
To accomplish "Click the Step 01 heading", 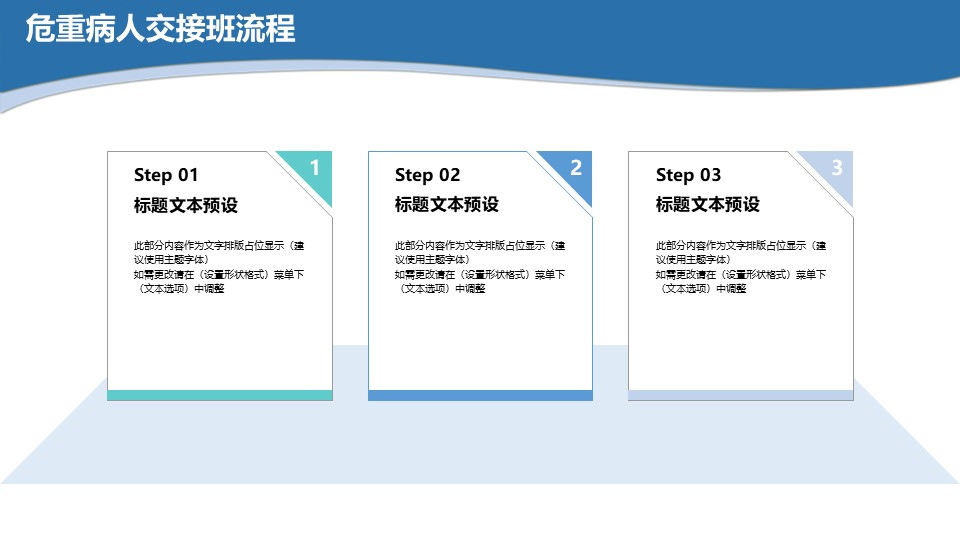I will click(166, 175).
